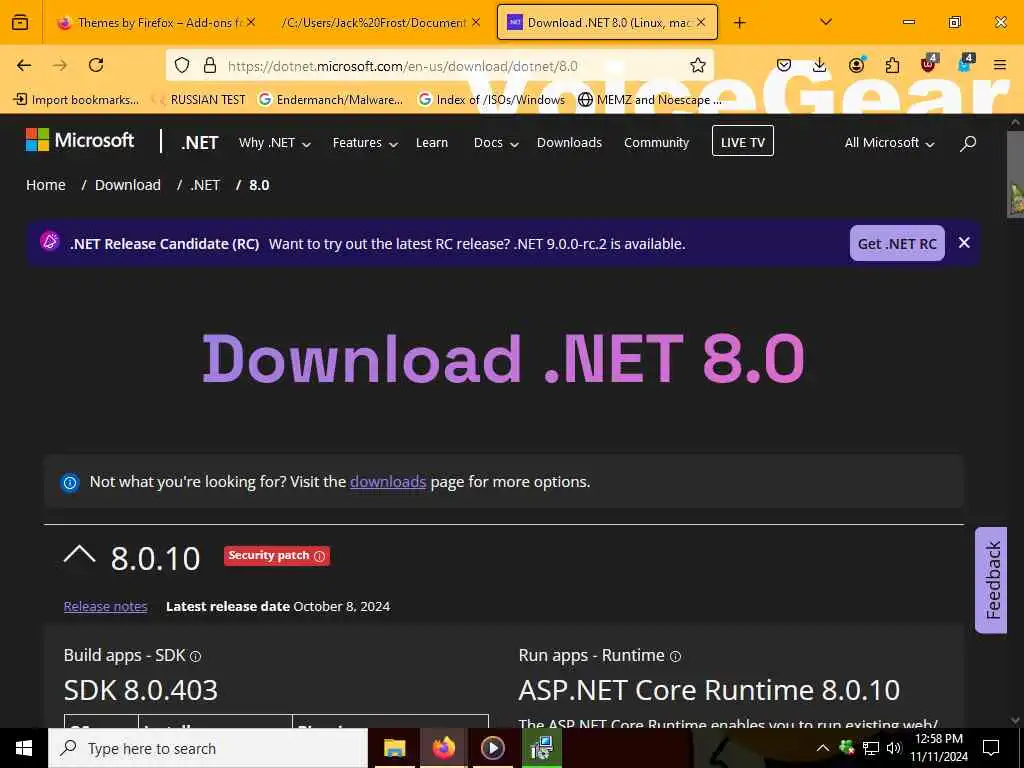The height and width of the screenshot is (768, 1024).
Task: Expand the Why .NET menu
Action: [x=274, y=142]
